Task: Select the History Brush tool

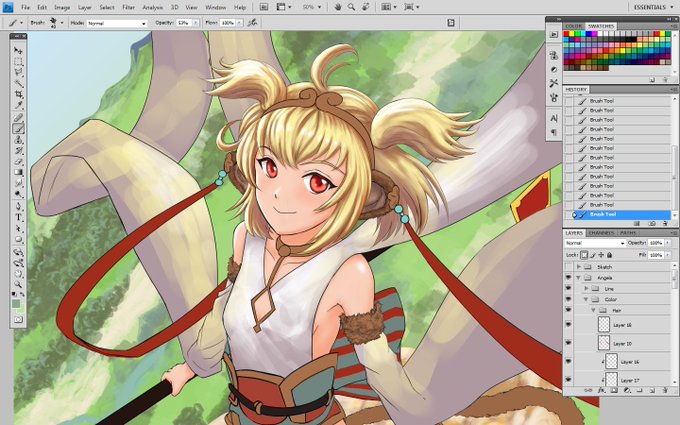Action: [x=18, y=150]
